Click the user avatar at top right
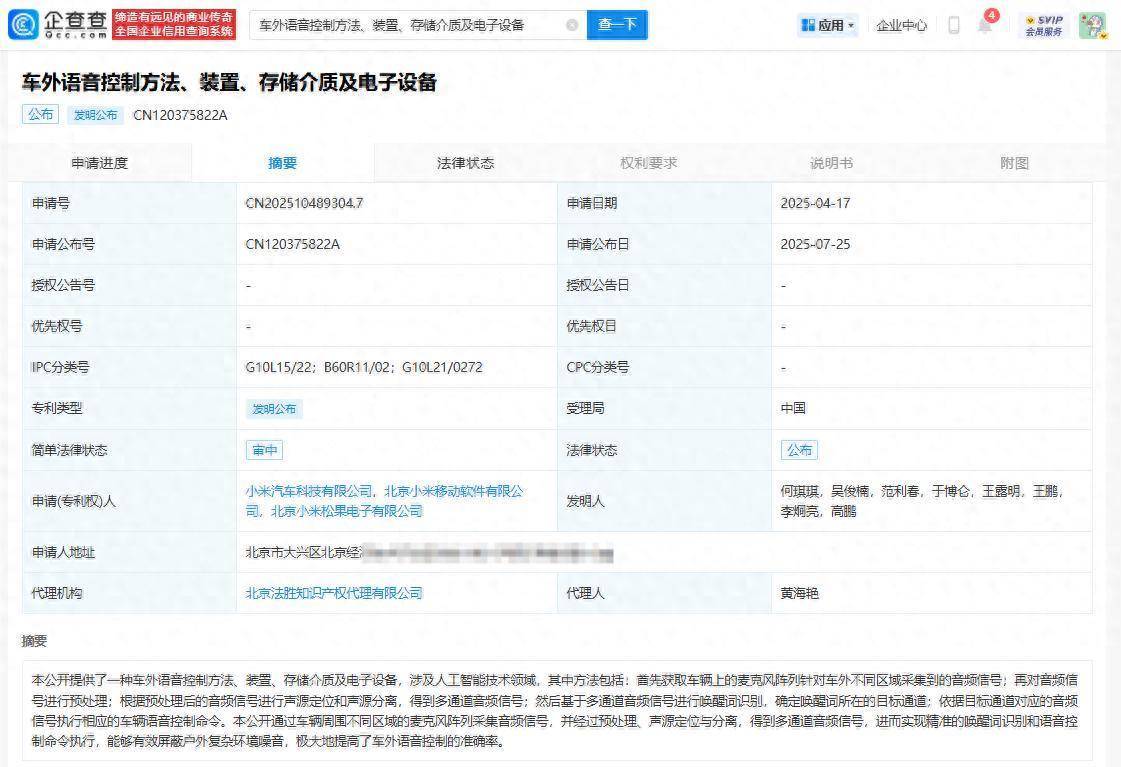The height and width of the screenshot is (767, 1121). pyautogui.click(x=1092, y=24)
